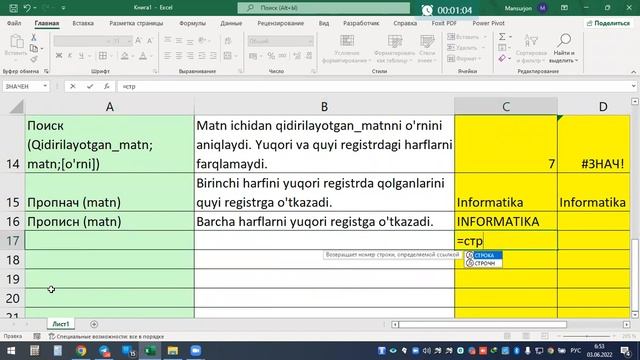Apply percent style format

(271, 56)
